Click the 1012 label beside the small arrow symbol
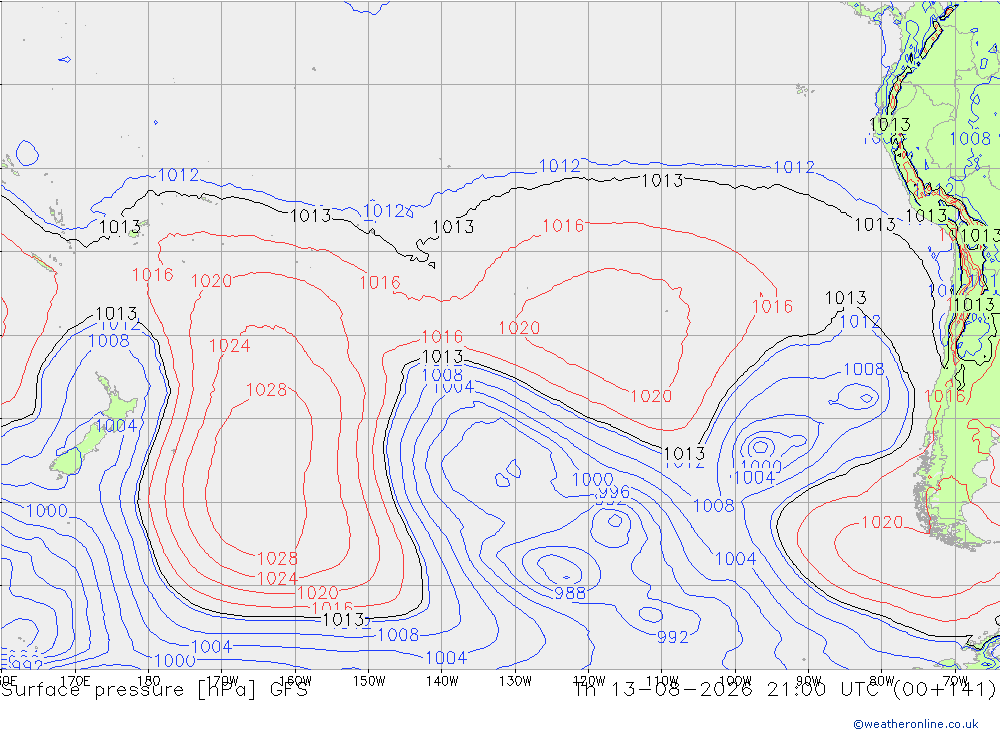Screen dimensions: 1000x733 (384, 211)
